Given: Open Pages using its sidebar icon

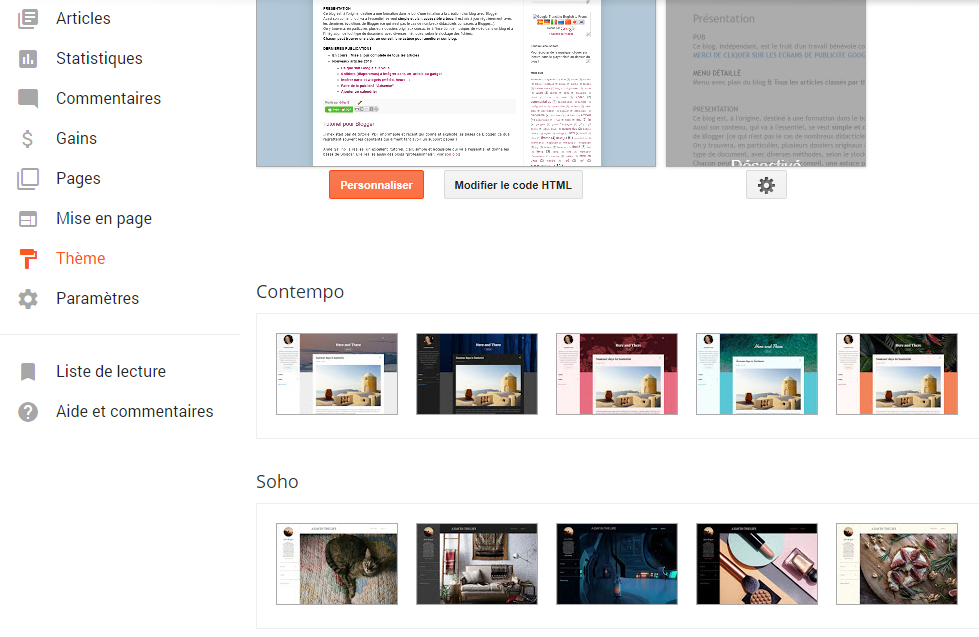Looking at the screenshot, I should pyautogui.click(x=27, y=178).
